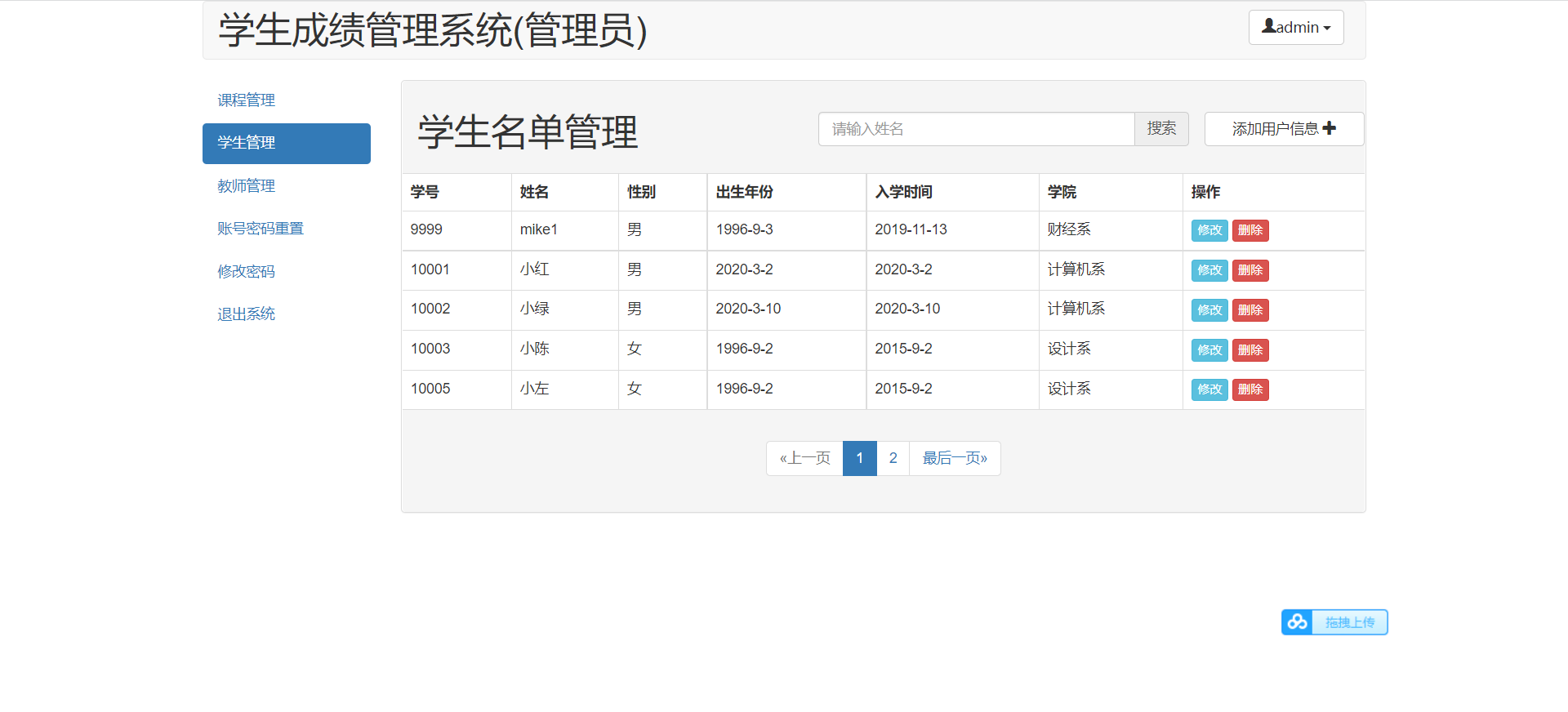Click 修改 for student 10001
The image size is (1568, 712).
1209,270
